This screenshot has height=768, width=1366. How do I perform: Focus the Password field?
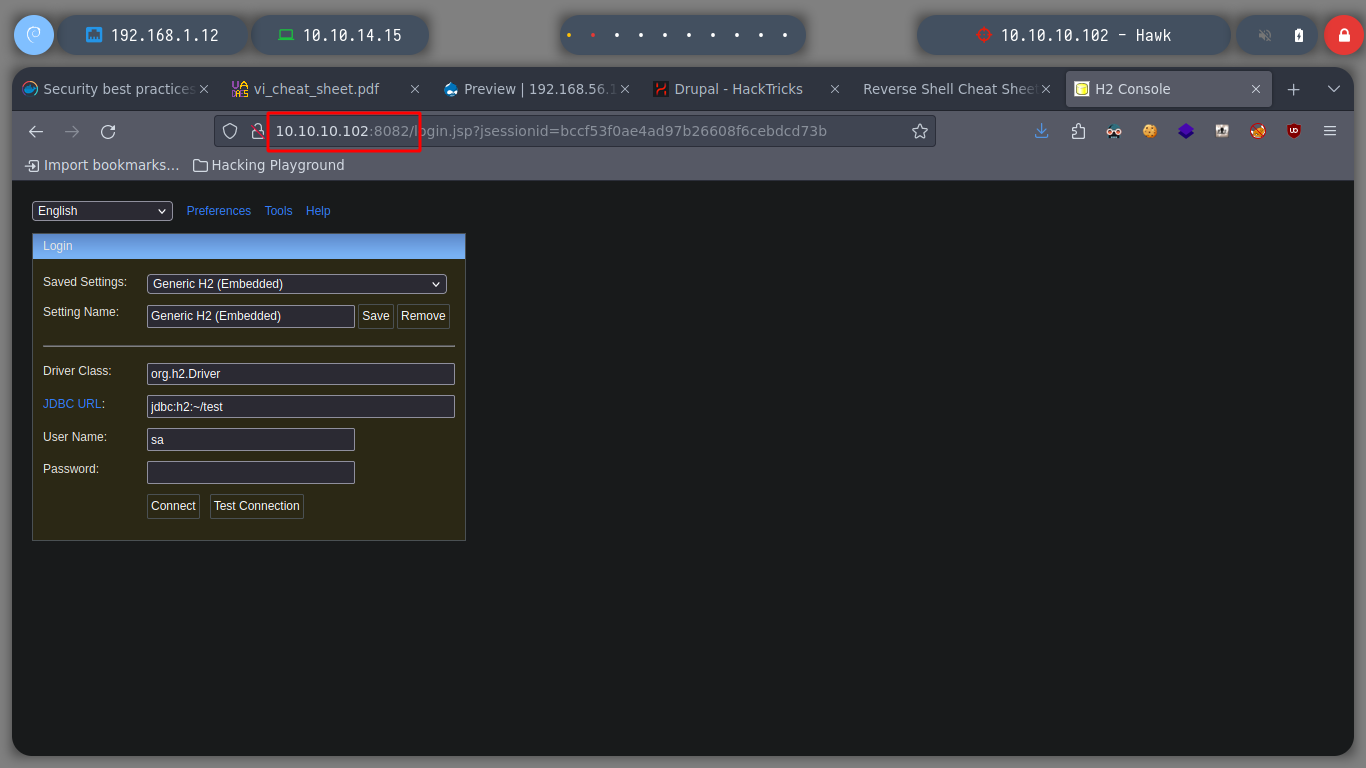point(251,472)
